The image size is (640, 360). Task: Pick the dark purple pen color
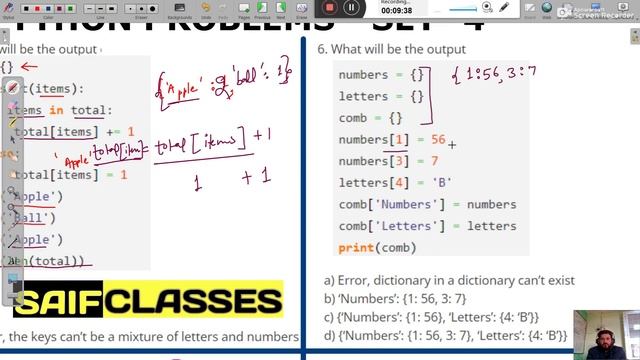59,8
